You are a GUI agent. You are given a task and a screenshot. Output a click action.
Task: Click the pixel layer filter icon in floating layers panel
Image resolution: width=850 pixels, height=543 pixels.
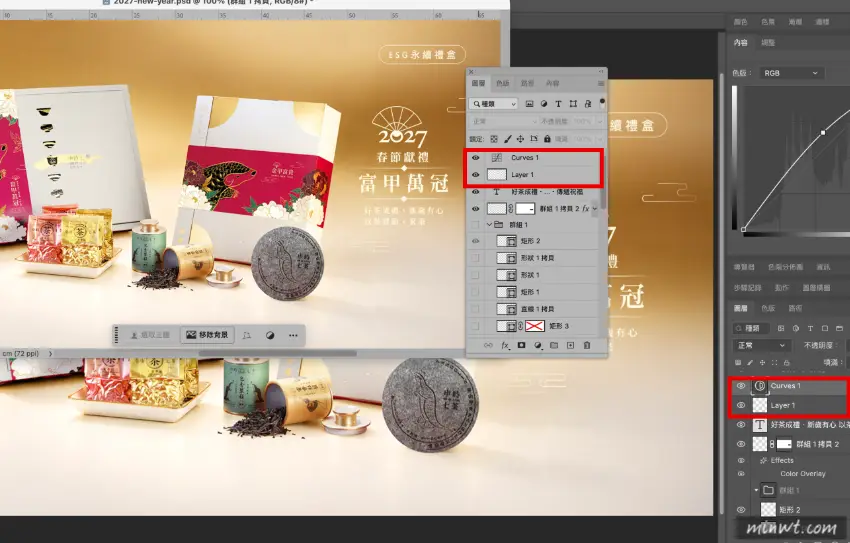coord(529,104)
